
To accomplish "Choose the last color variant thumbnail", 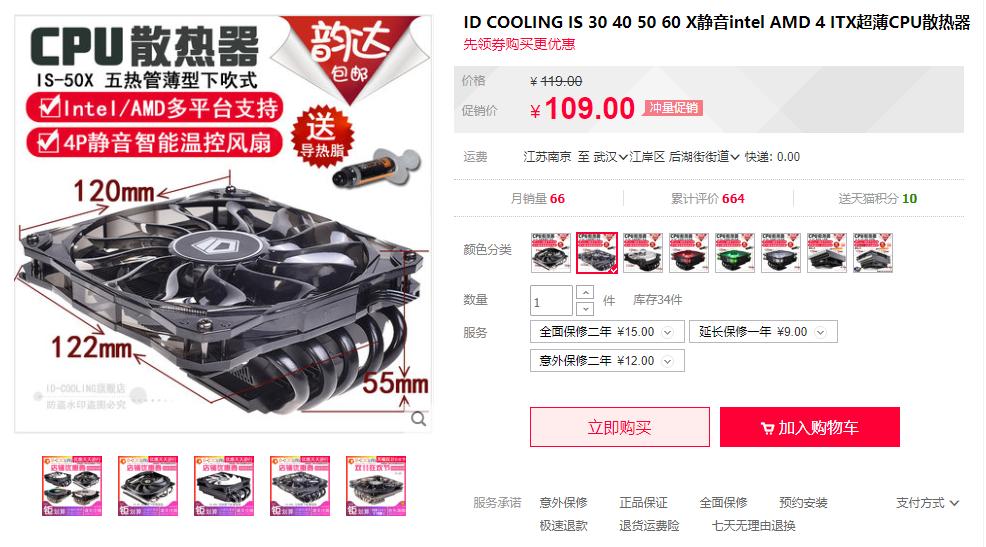I will (x=873, y=253).
